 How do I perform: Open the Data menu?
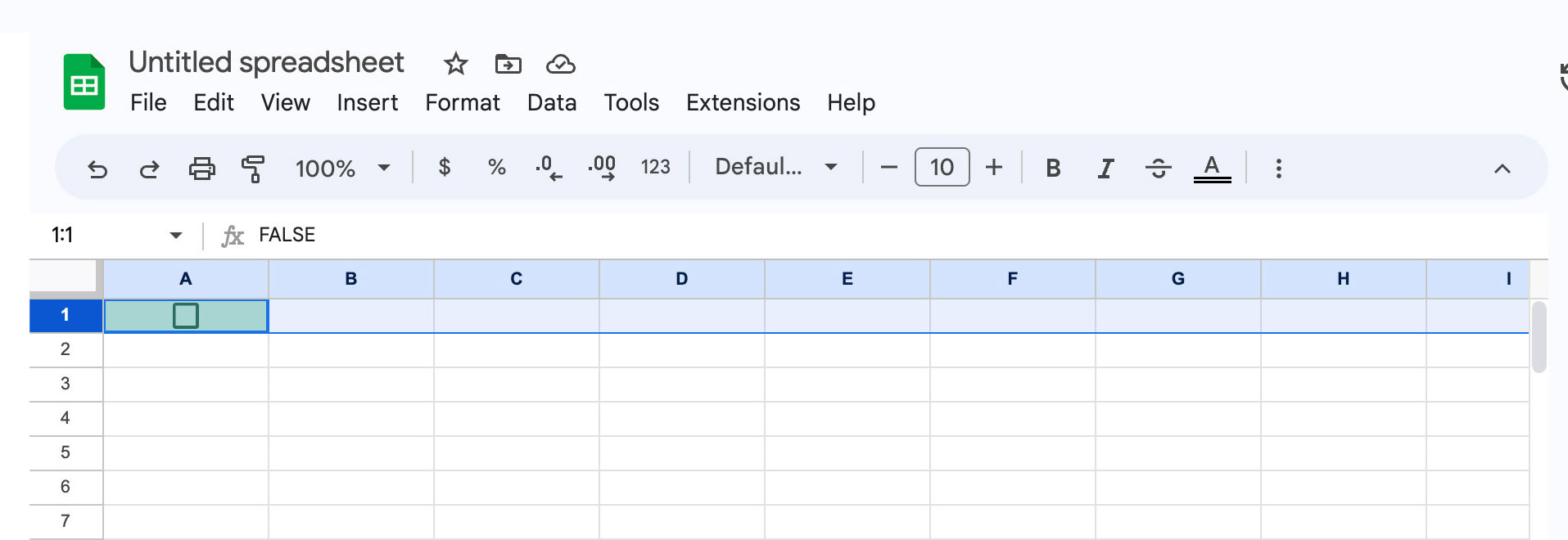[552, 103]
